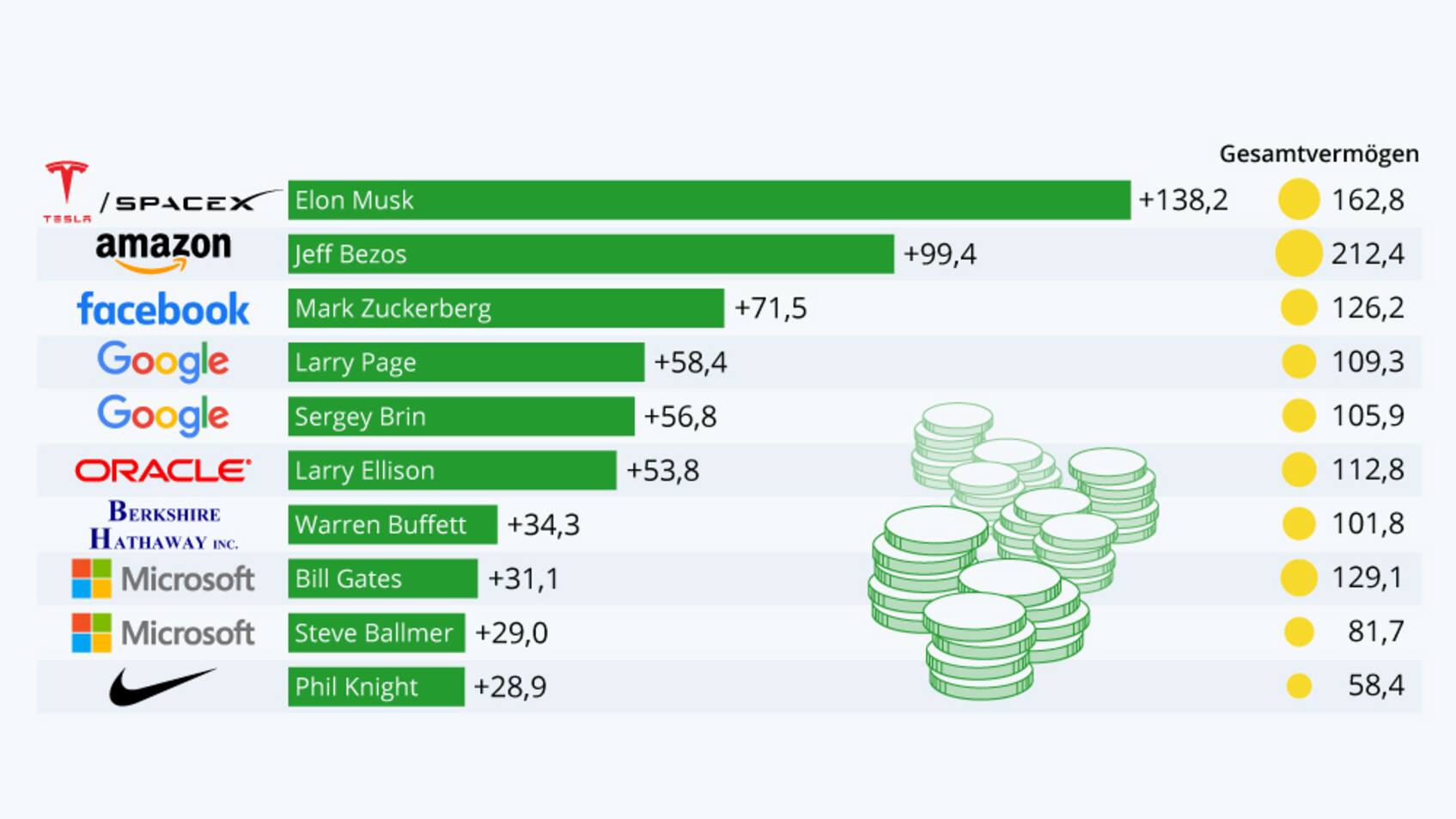1456x819 pixels.
Task: Click the Facebook logo
Action: pyautogui.click(x=163, y=309)
